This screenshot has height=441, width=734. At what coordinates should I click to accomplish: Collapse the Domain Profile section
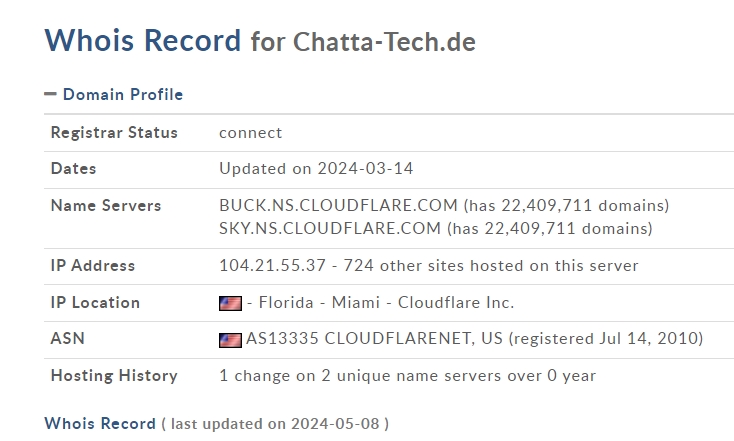50,94
